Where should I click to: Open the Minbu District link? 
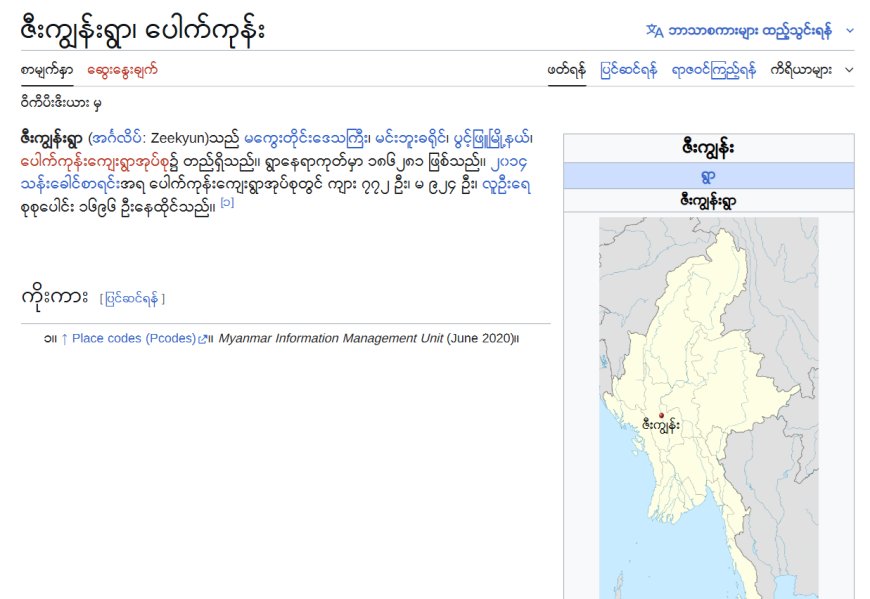point(411,138)
